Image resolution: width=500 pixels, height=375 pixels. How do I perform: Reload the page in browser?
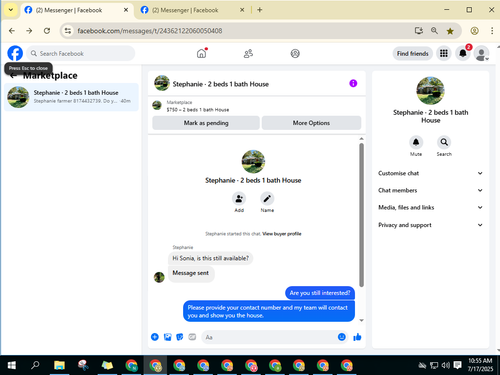point(47,31)
